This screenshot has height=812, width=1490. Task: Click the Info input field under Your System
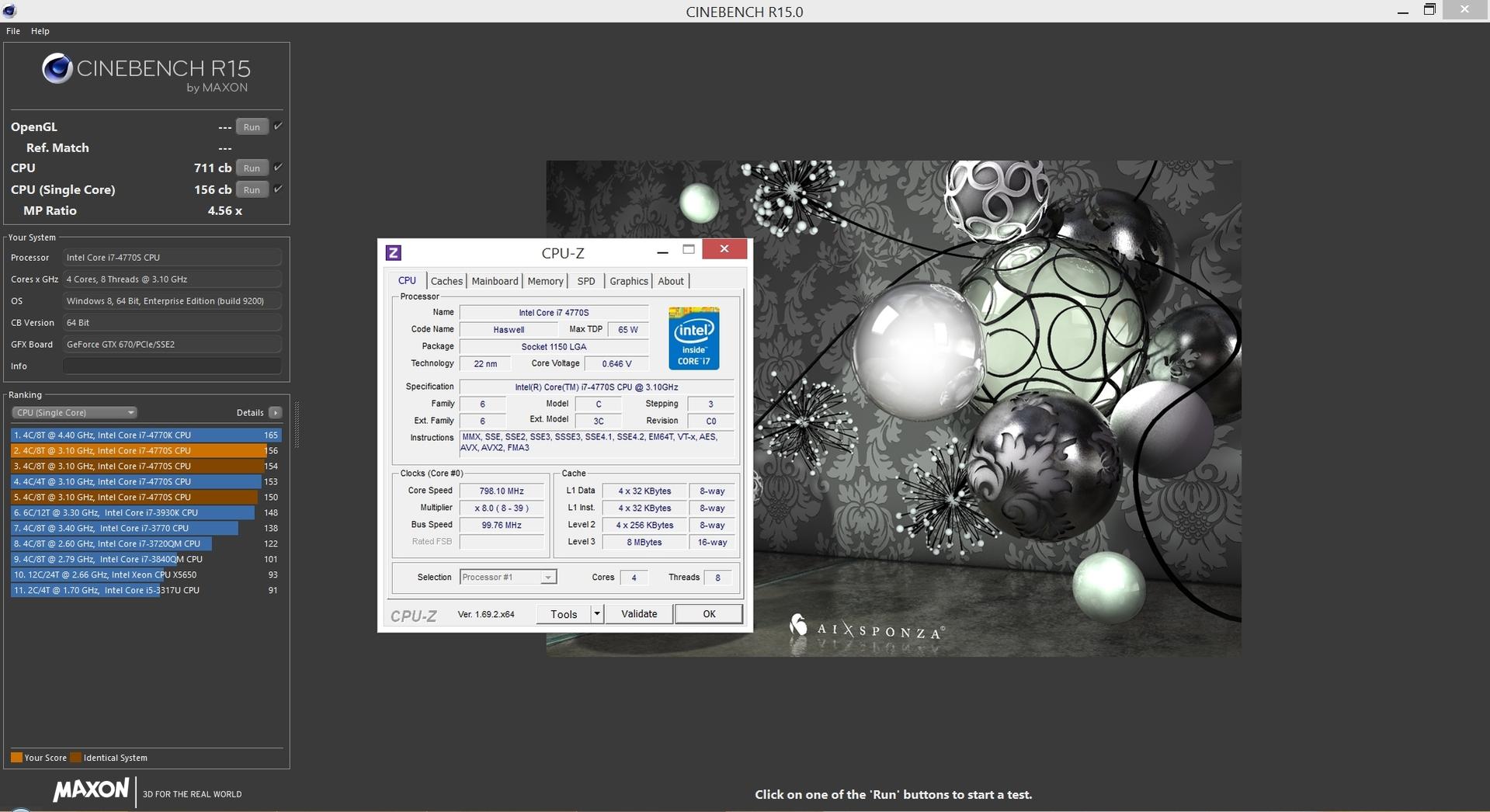(172, 366)
